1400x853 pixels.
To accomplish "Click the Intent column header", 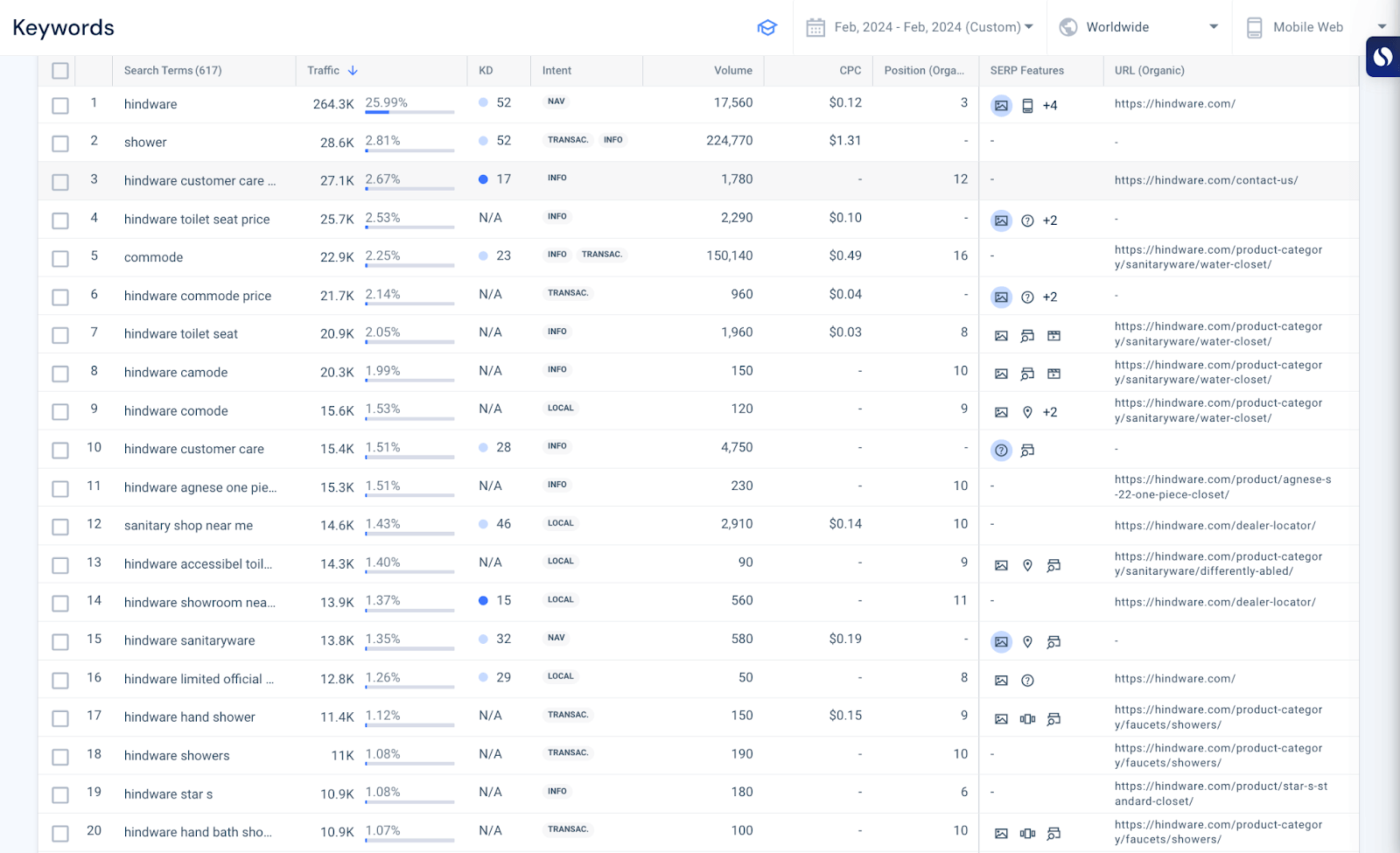I will pos(556,71).
